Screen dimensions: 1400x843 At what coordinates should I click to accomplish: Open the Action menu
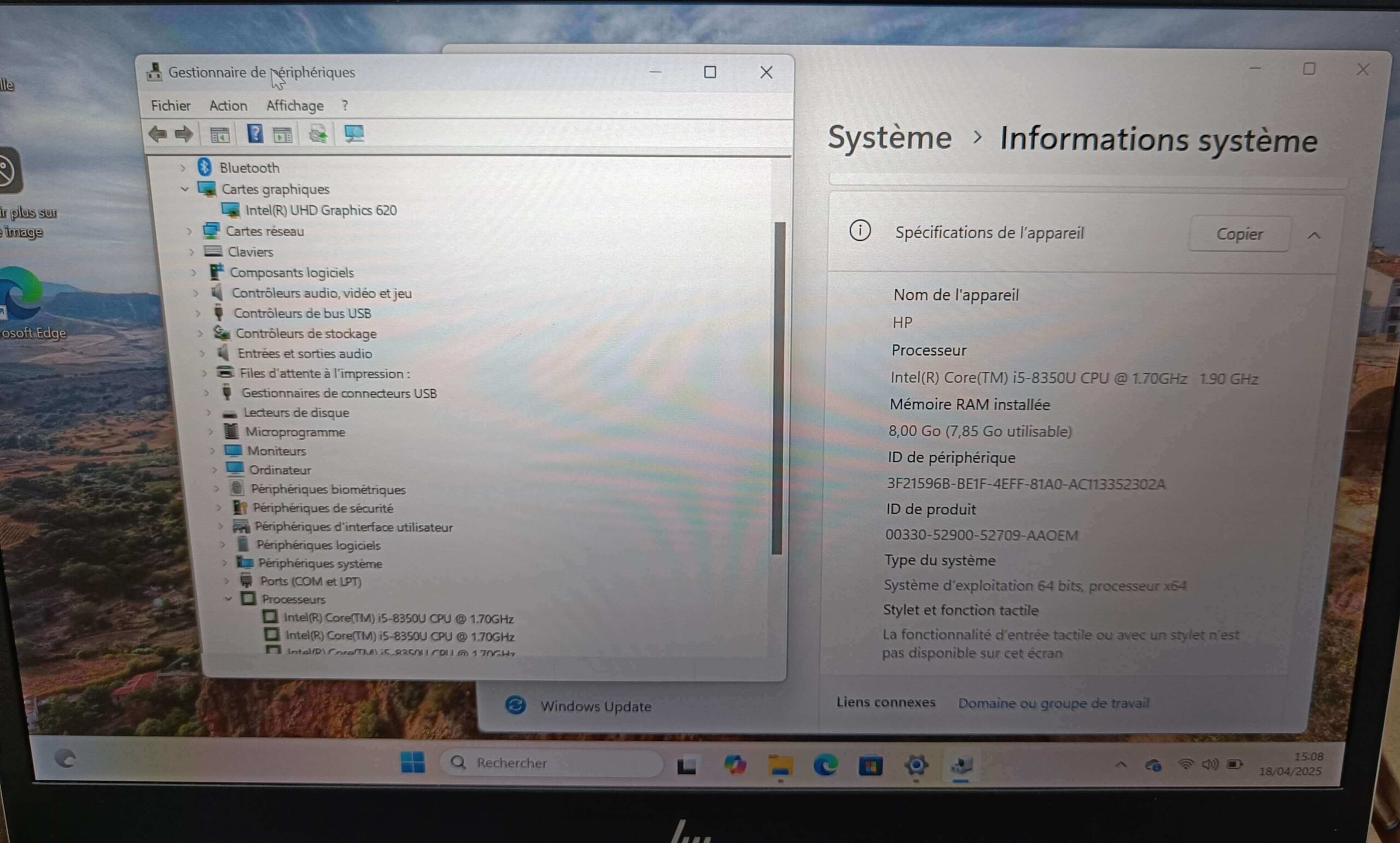229,106
